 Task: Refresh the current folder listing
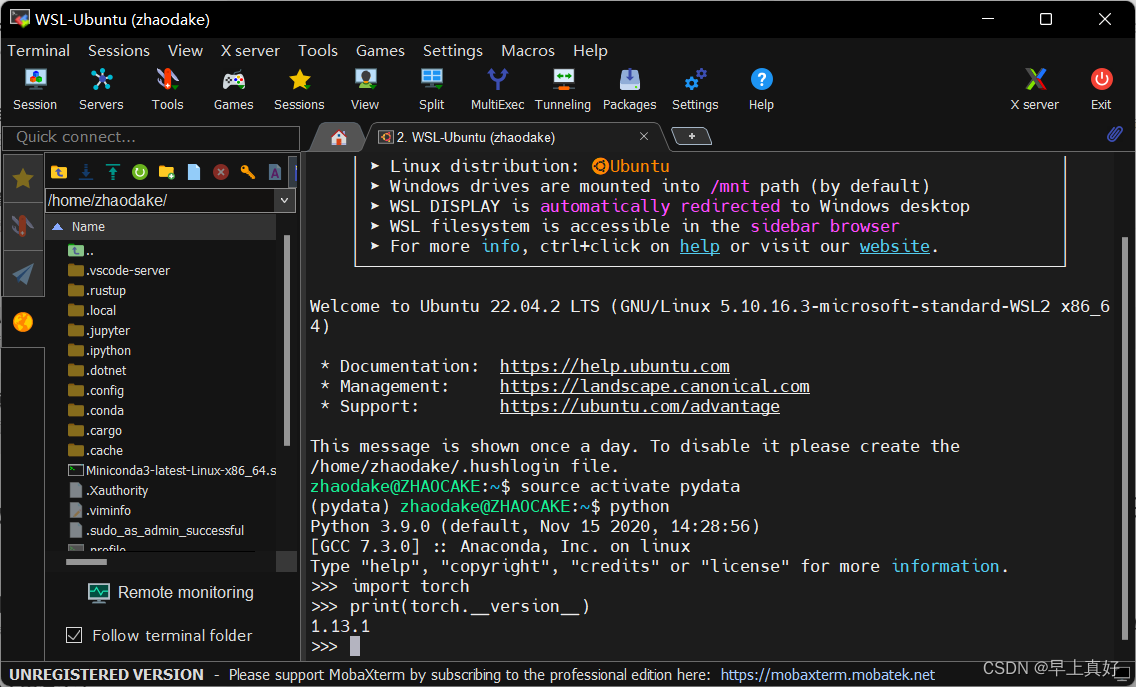coord(140,172)
